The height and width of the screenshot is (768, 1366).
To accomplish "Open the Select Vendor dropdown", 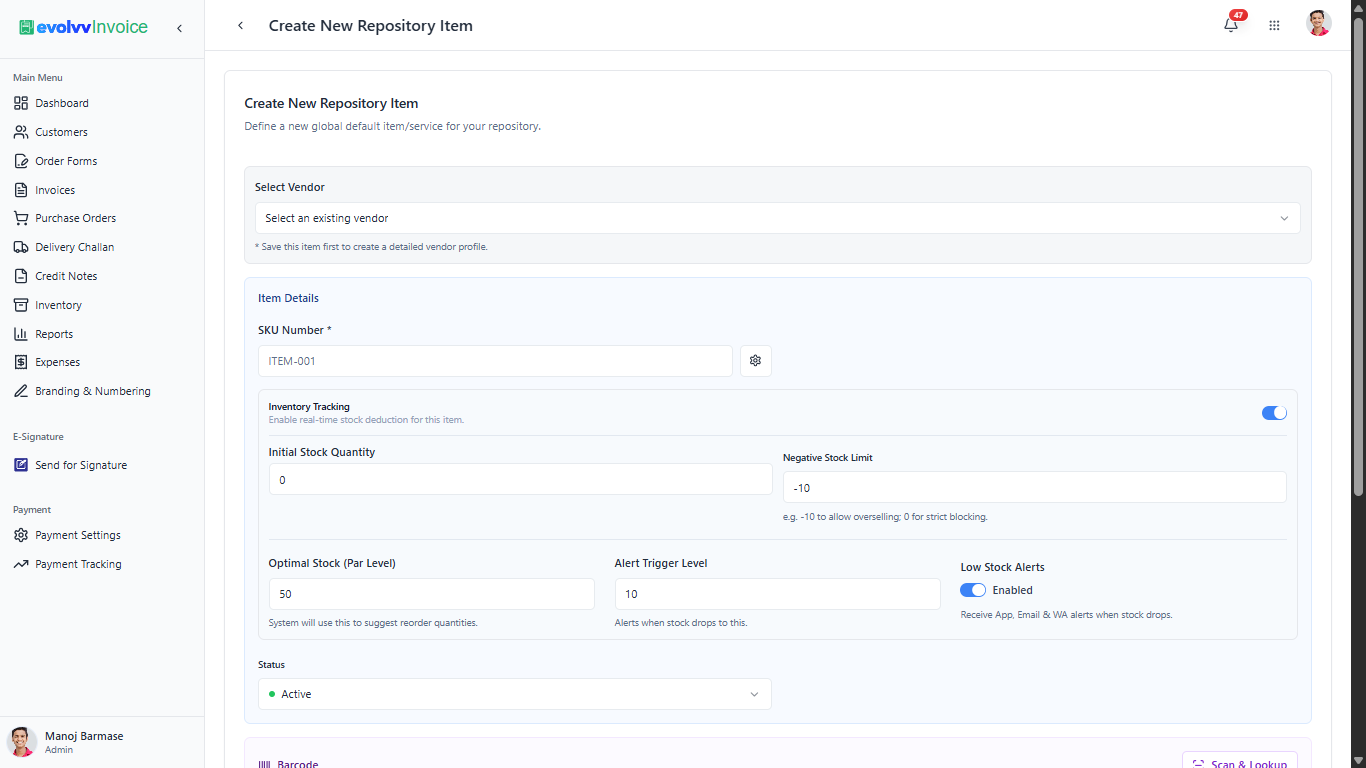I will pos(777,218).
